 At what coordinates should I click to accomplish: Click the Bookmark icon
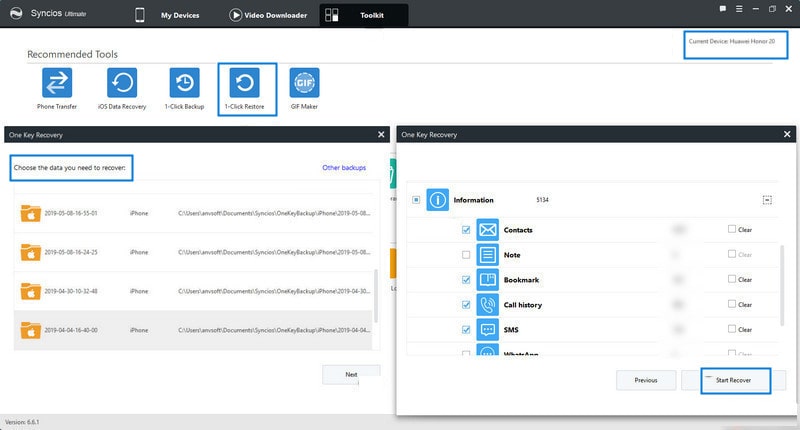point(487,280)
